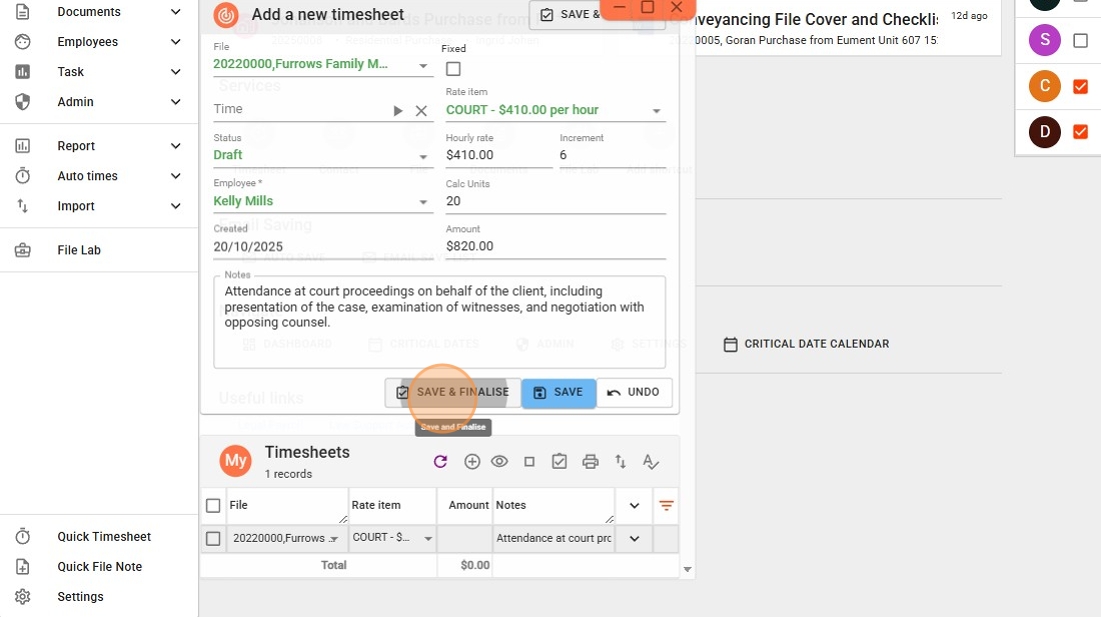Viewport: 1101px width, 617px height.
Task: Check the timesheet row checkbox for Furrows
Action: (x=213, y=539)
